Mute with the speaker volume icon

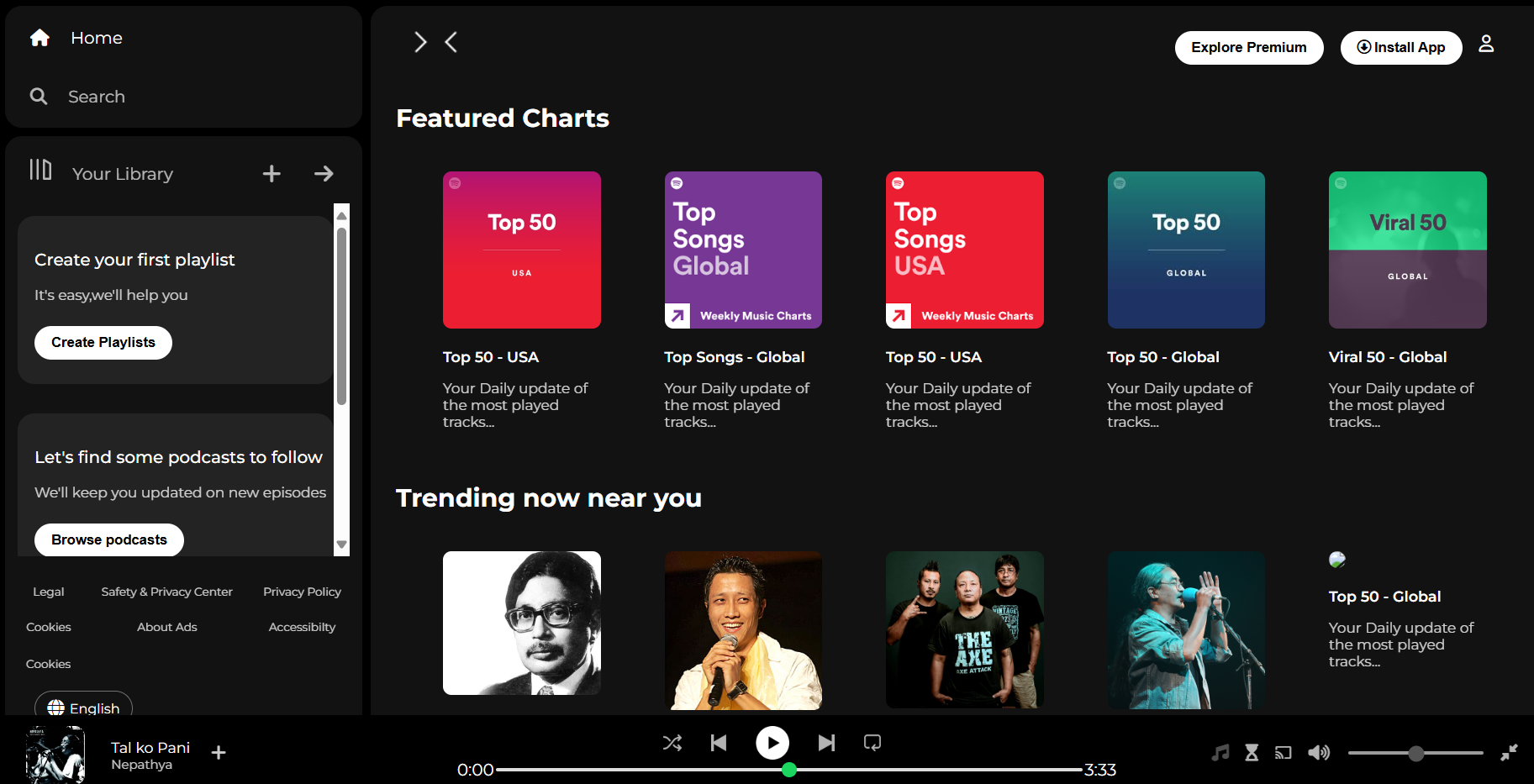click(1319, 753)
